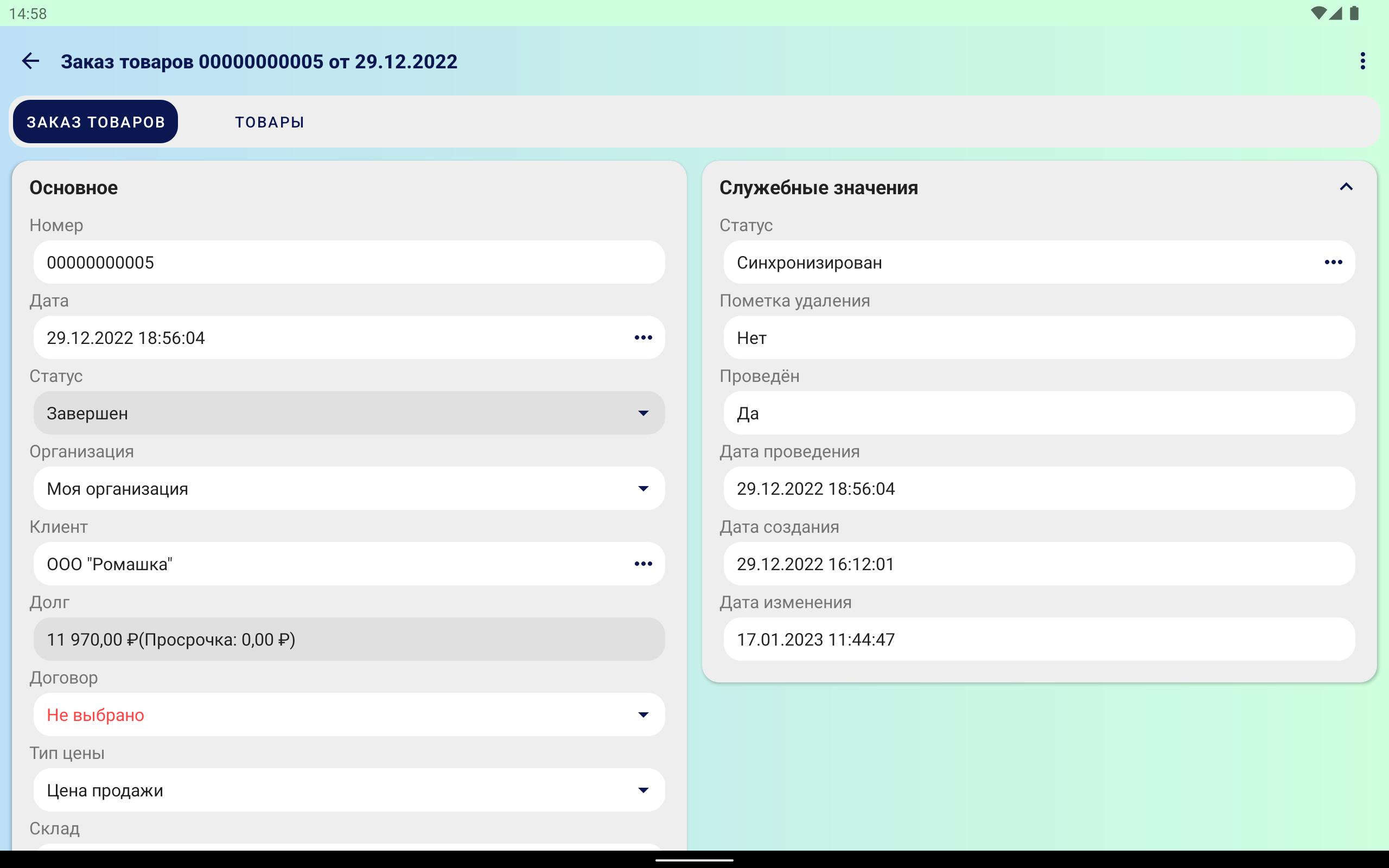Select the Заказ товаров tab
Image resolution: width=1389 pixels, height=868 pixels.
pyautogui.click(x=96, y=122)
